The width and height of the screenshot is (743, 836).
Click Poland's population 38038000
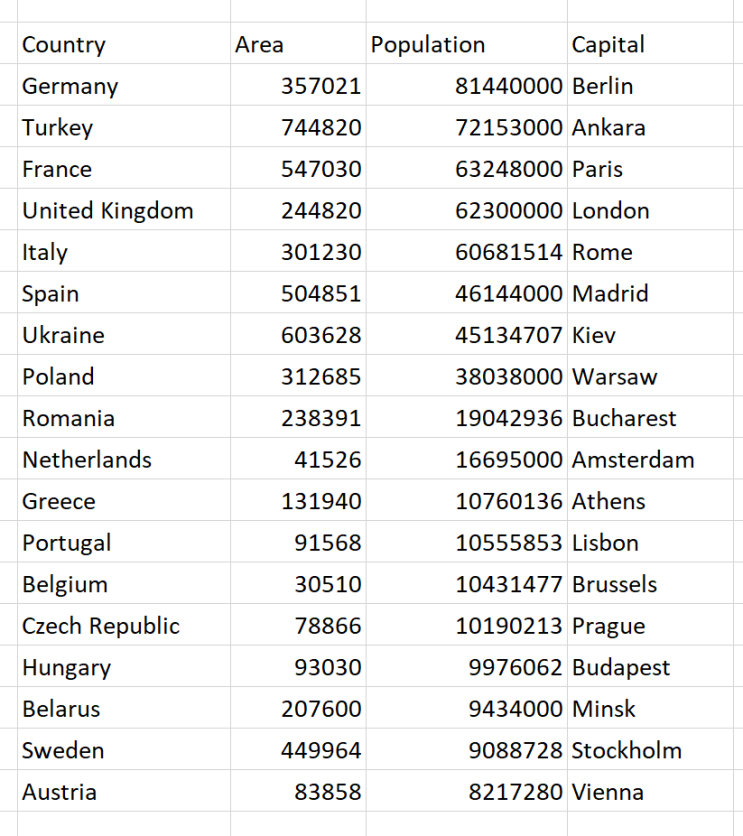click(x=509, y=377)
